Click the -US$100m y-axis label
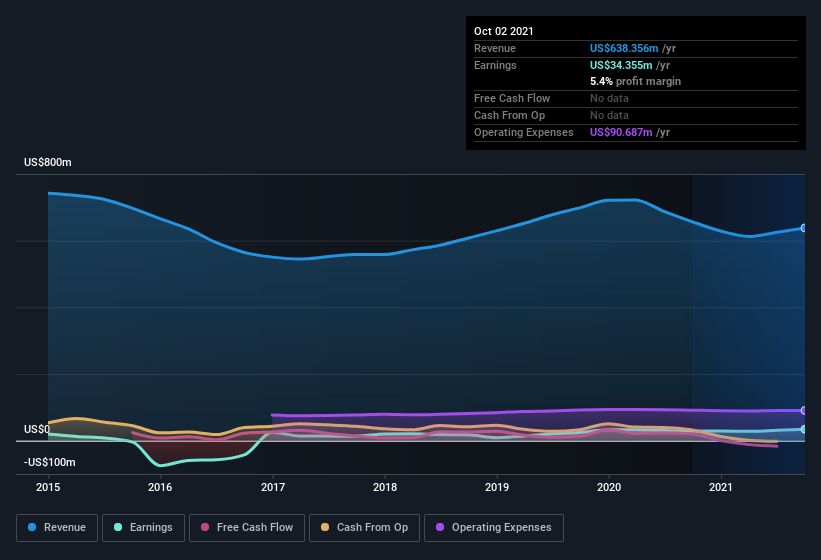This screenshot has width=821, height=560. 50,462
